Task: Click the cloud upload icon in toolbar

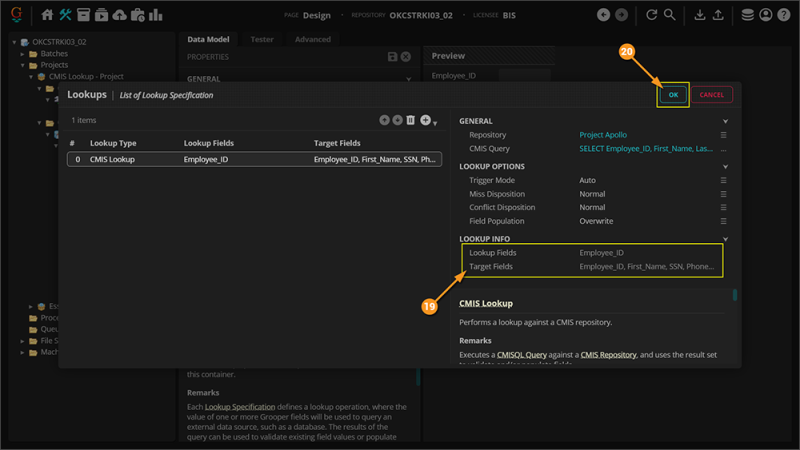Action: [120, 15]
